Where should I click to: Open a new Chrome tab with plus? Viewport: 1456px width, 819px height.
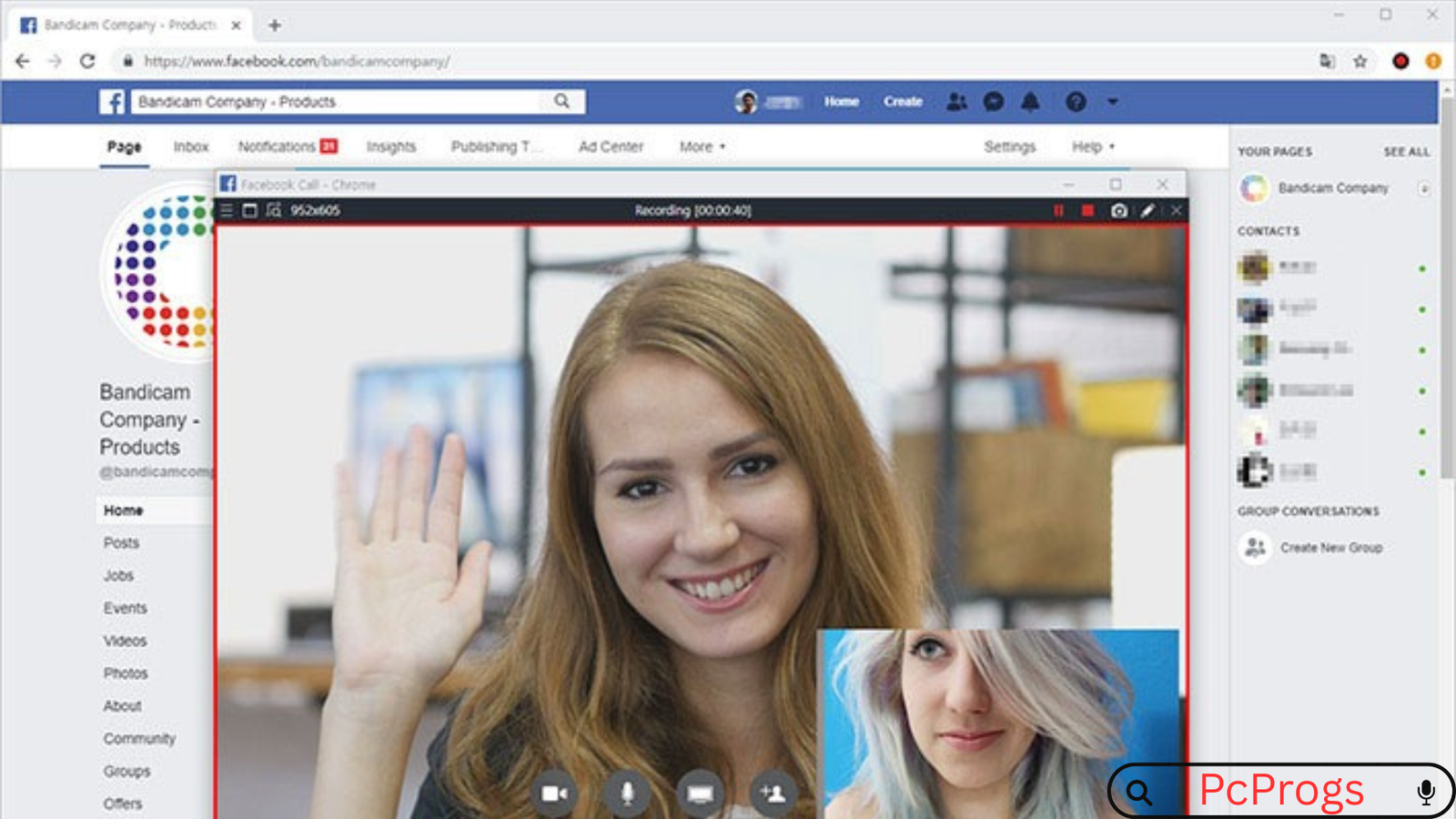pos(274,25)
